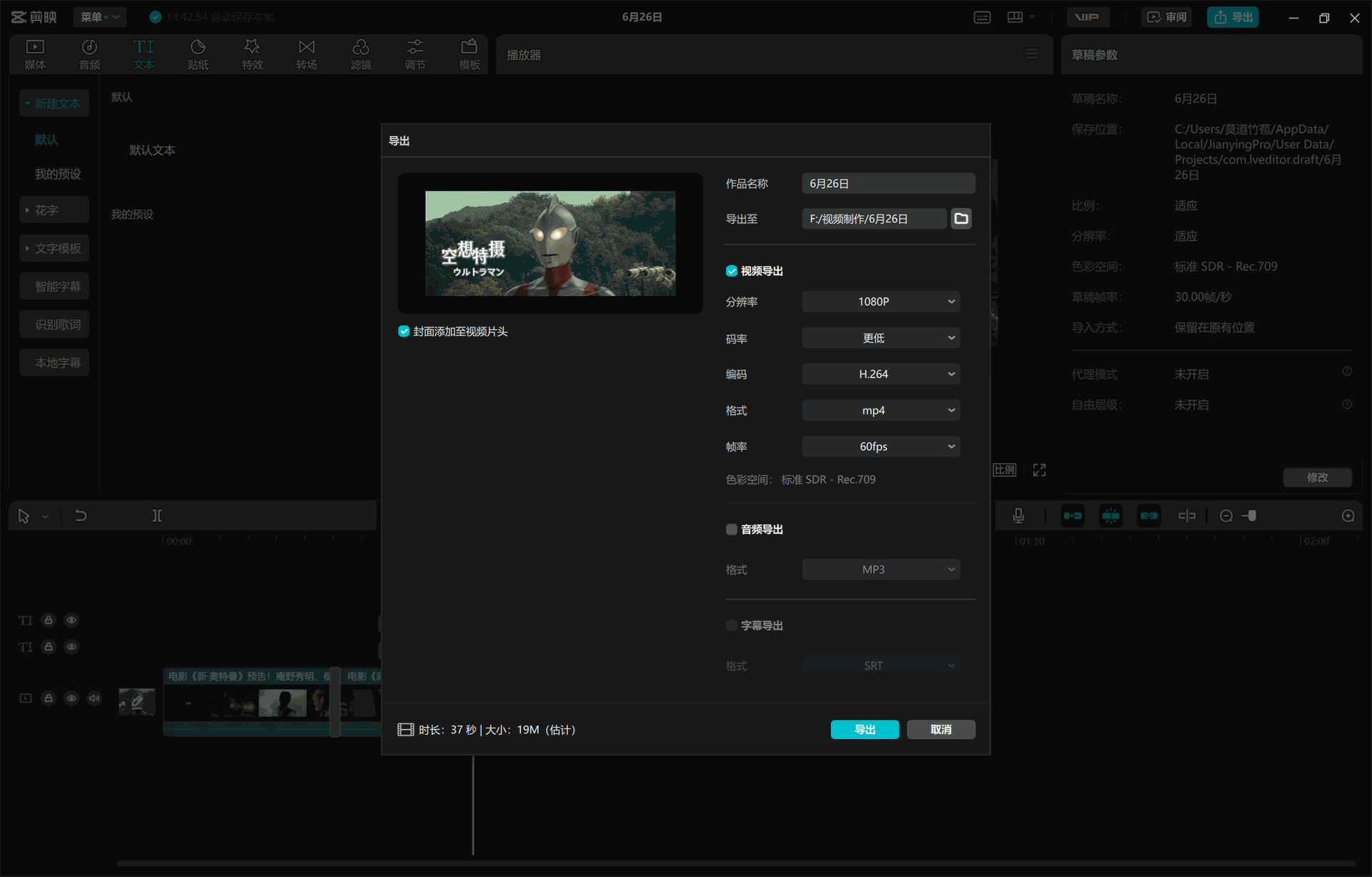
Task: Toggle the main track magnet icon
Action: pyautogui.click(x=1073, y=516)
